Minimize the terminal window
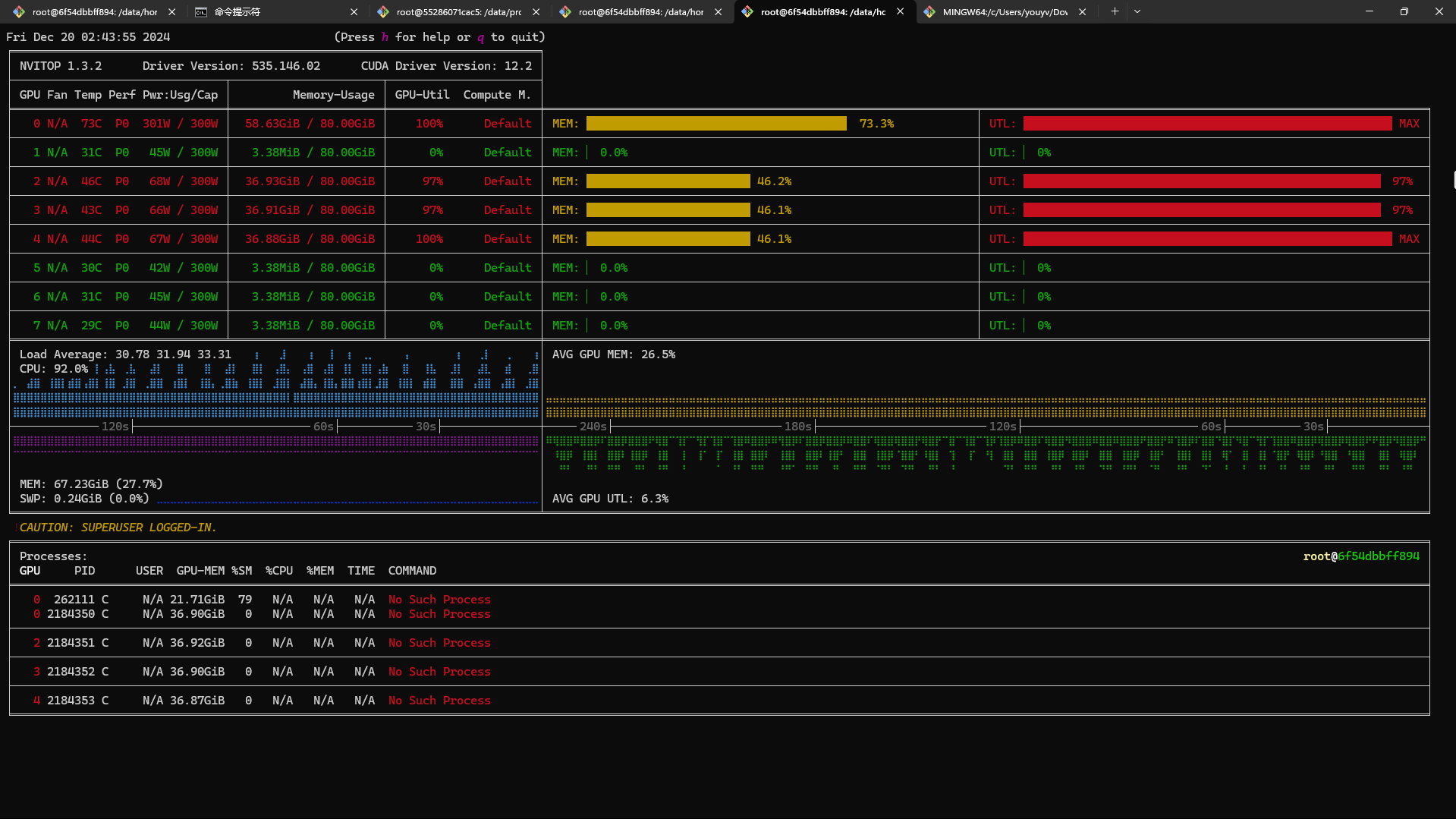The height and width of the screenshot is (819, 1456). [1369, 11]
